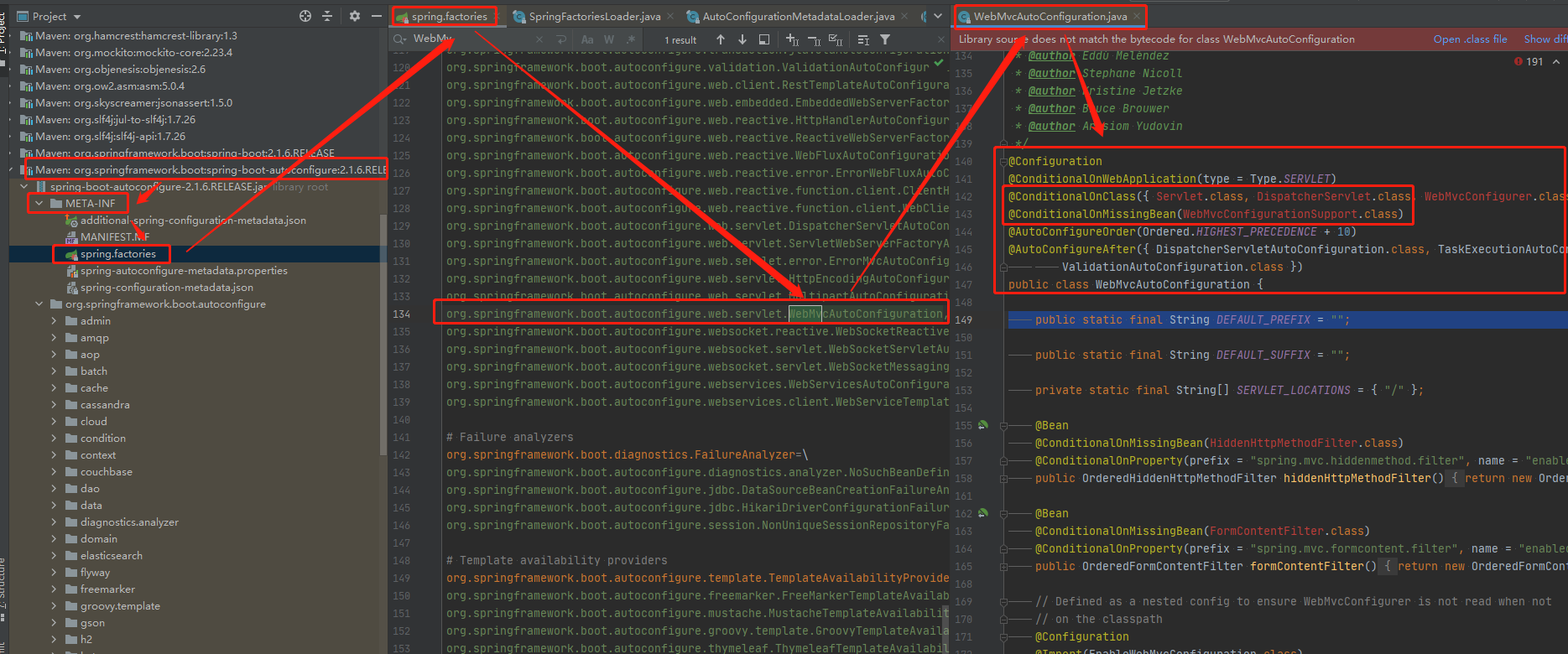Open Project panel settings gear
Image resolution: width=1568 pixels, height=654 pixels.
point(354,16)
